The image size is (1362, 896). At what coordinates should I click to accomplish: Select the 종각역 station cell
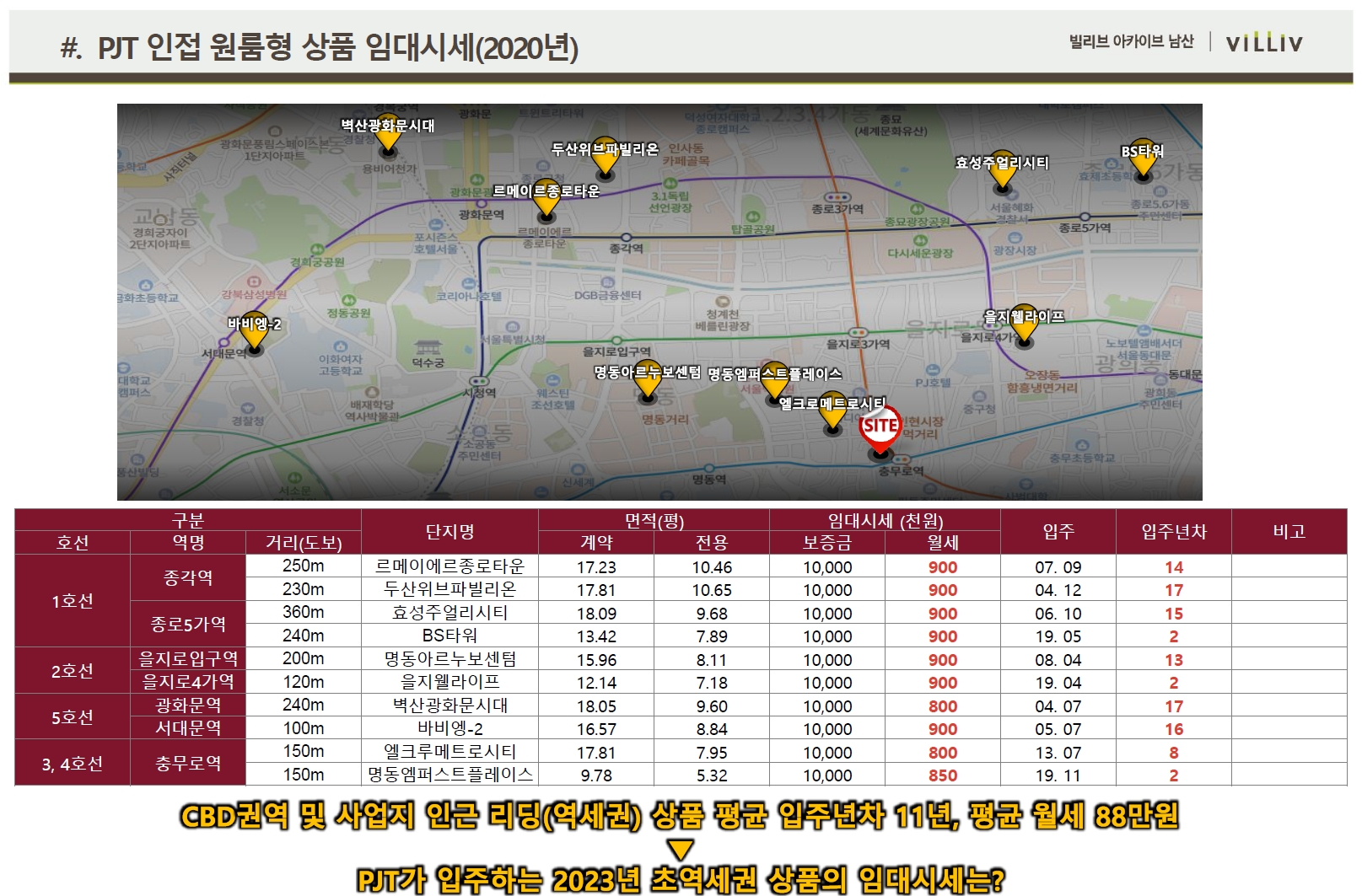(x=188, y=577)
